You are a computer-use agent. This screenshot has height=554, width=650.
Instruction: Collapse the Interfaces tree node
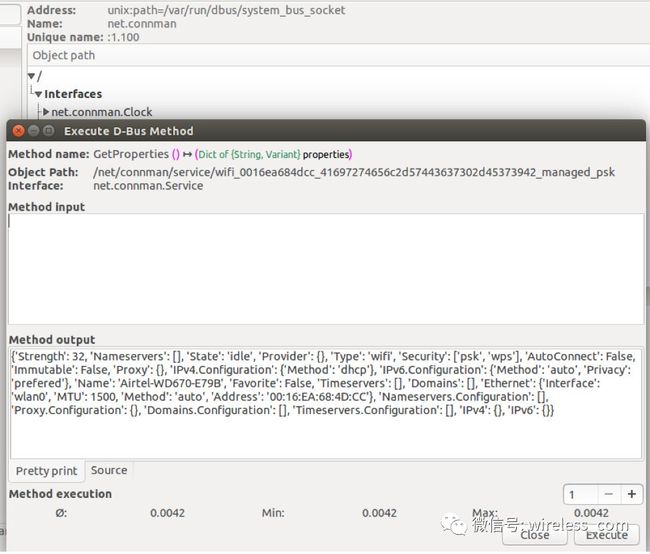pyautogui.click(x=38, y=95)
